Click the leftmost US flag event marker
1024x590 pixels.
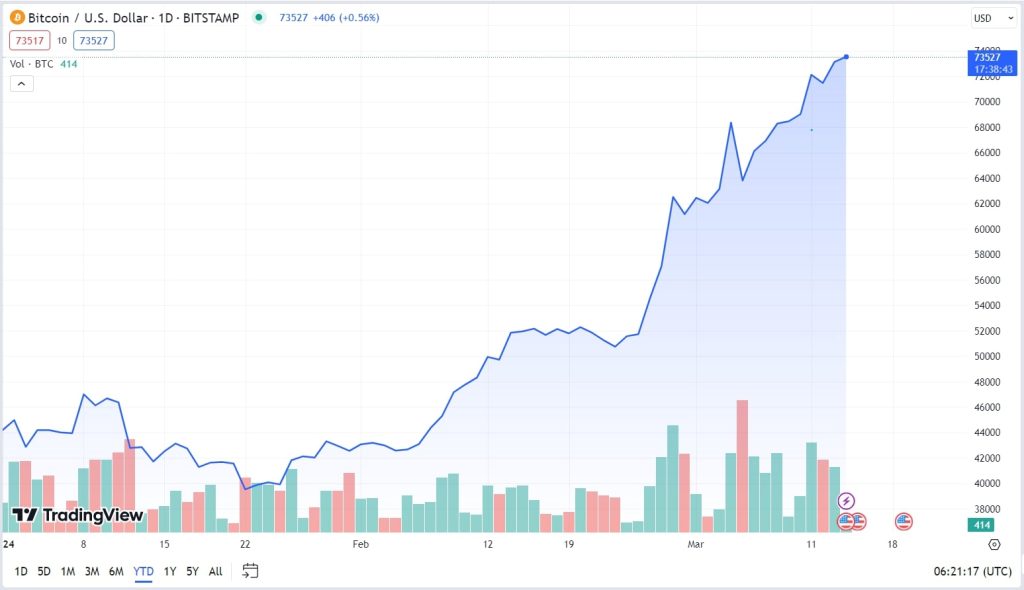tap(846, 521)
